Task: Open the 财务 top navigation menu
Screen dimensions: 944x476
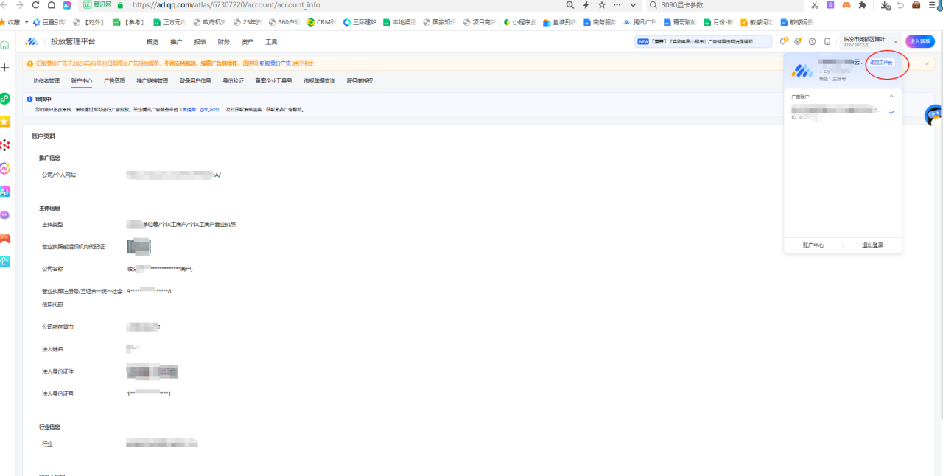Action: 223,41
